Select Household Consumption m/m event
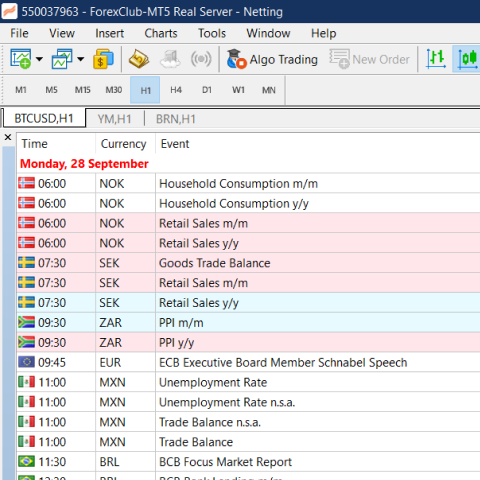Screen dimensions: 480x480 [x=248, y=183]
